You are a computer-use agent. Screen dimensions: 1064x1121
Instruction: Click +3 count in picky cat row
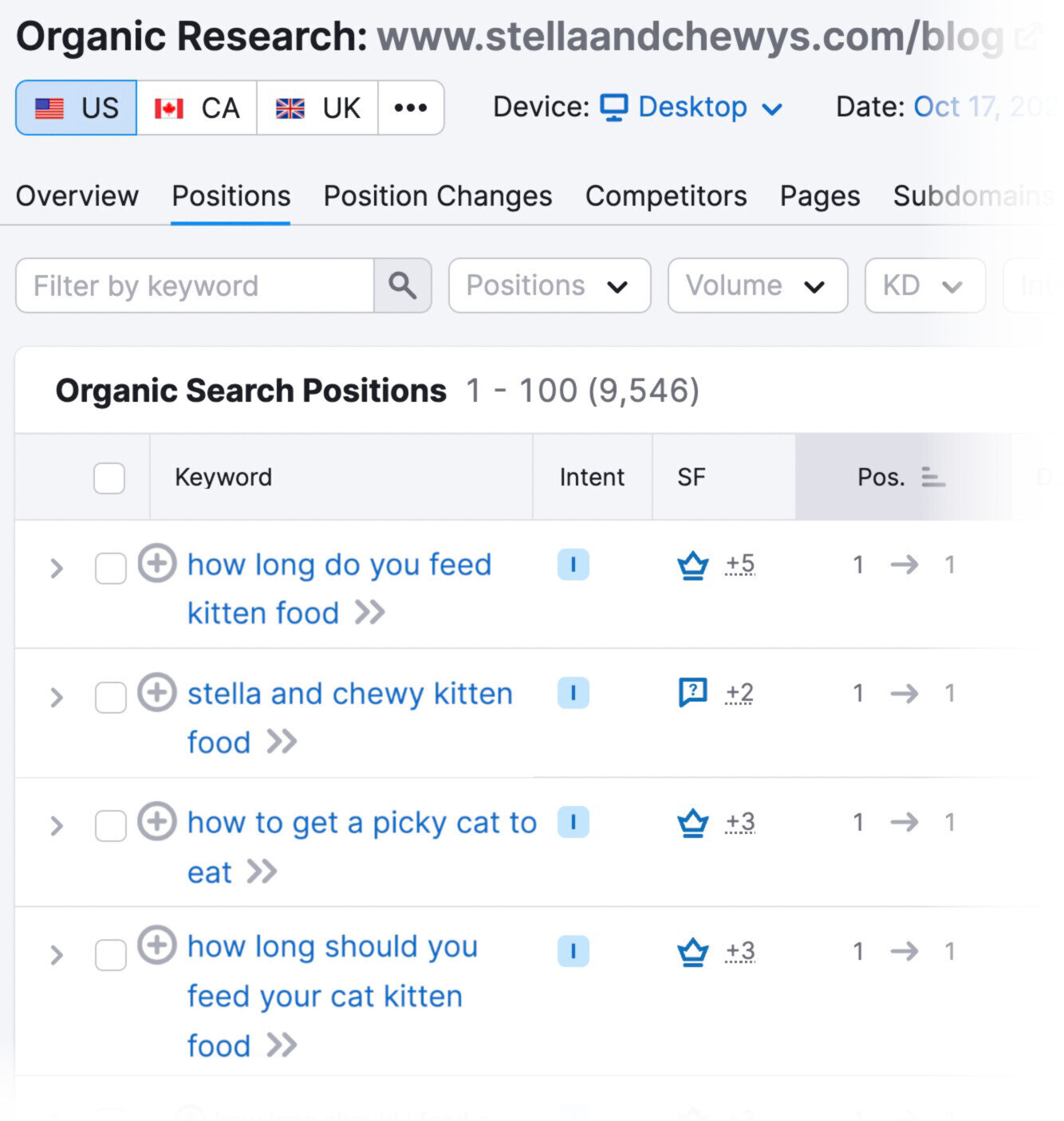pos(740,822)
